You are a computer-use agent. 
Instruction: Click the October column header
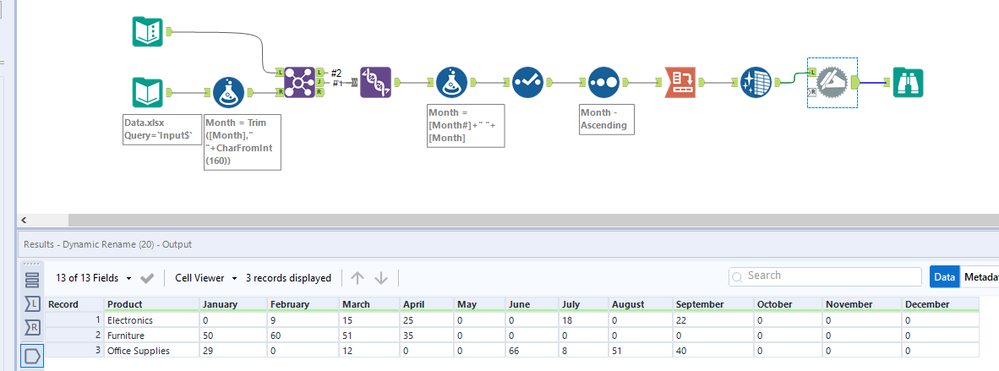pos(788,304)
